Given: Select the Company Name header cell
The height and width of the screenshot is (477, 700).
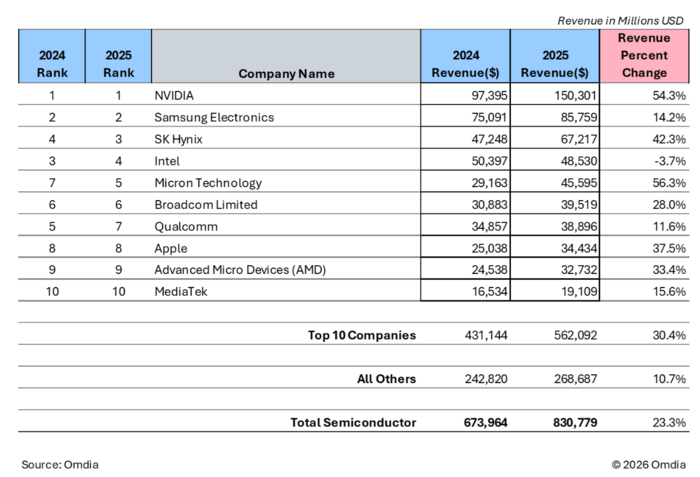Looking at the screenshot, I should (286, 73).
